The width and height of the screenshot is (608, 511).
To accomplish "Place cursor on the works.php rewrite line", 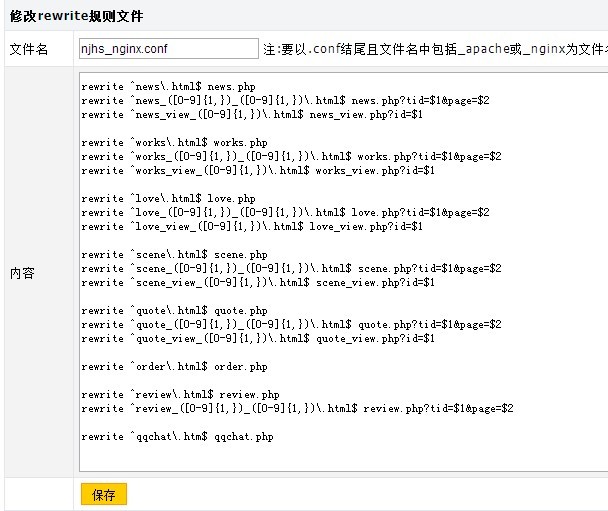I will click(174, 143).
